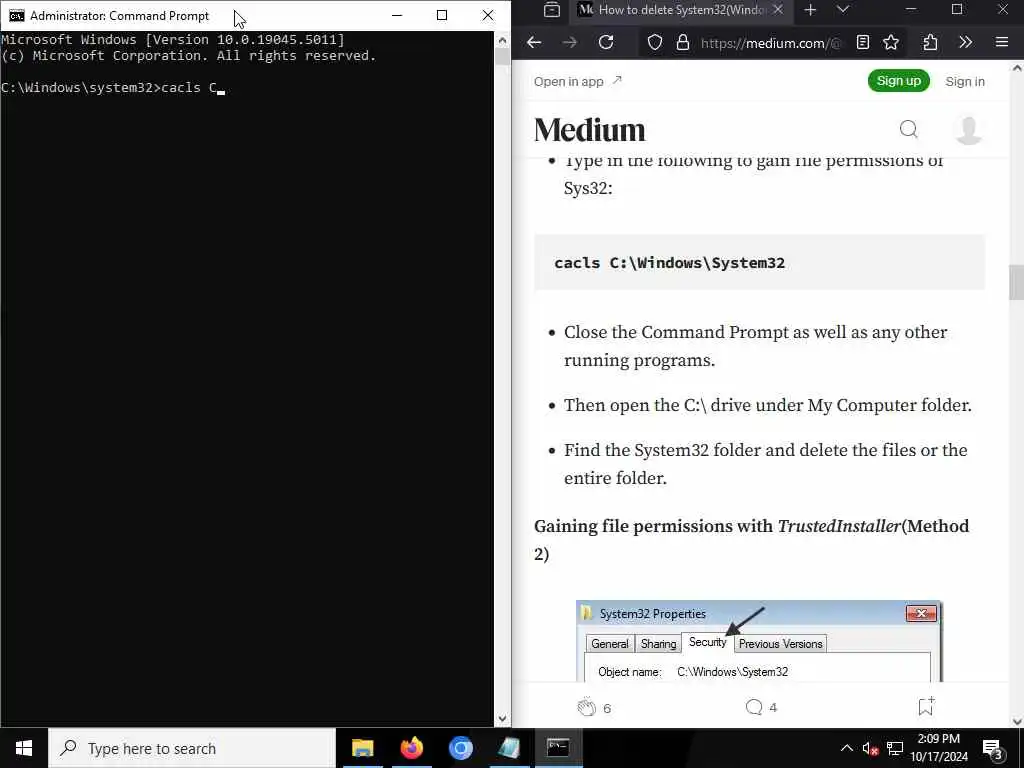Click the clap count 6
The height and width of the screenshot is (768, 1024).
click(x=607, y=708)
